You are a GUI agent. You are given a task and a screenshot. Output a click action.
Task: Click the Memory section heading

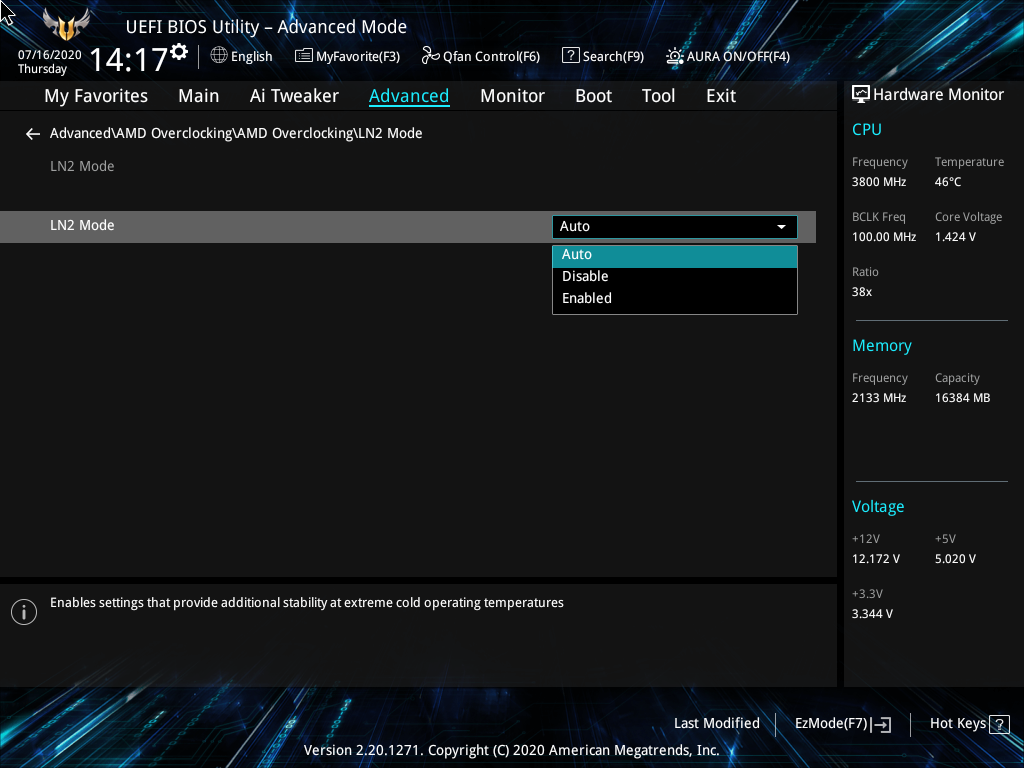pos(882,345)
